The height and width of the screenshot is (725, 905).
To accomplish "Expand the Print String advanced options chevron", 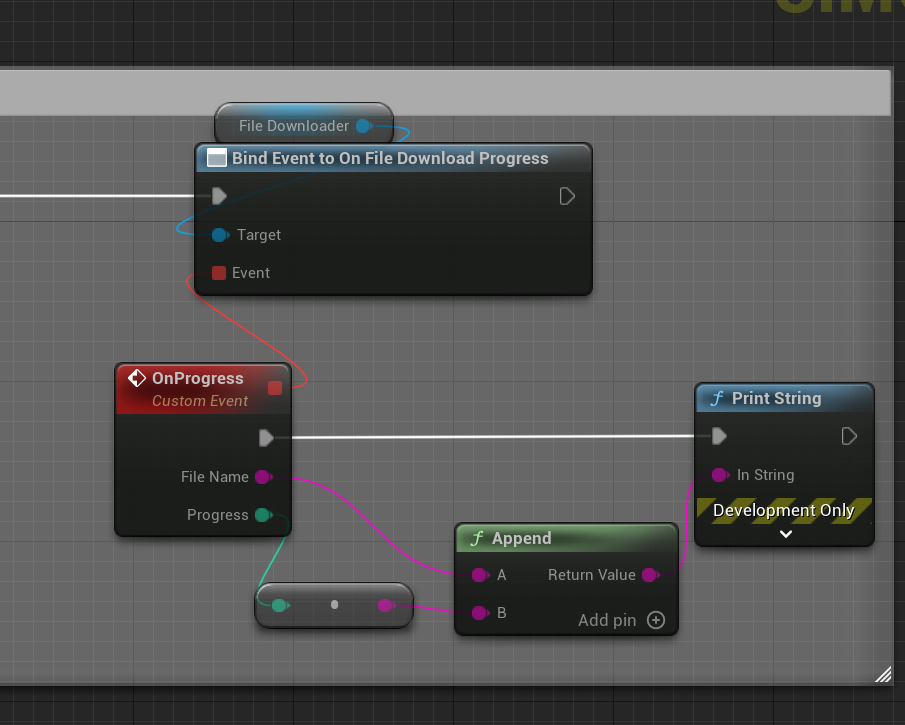I will click(x=786, y=534).
